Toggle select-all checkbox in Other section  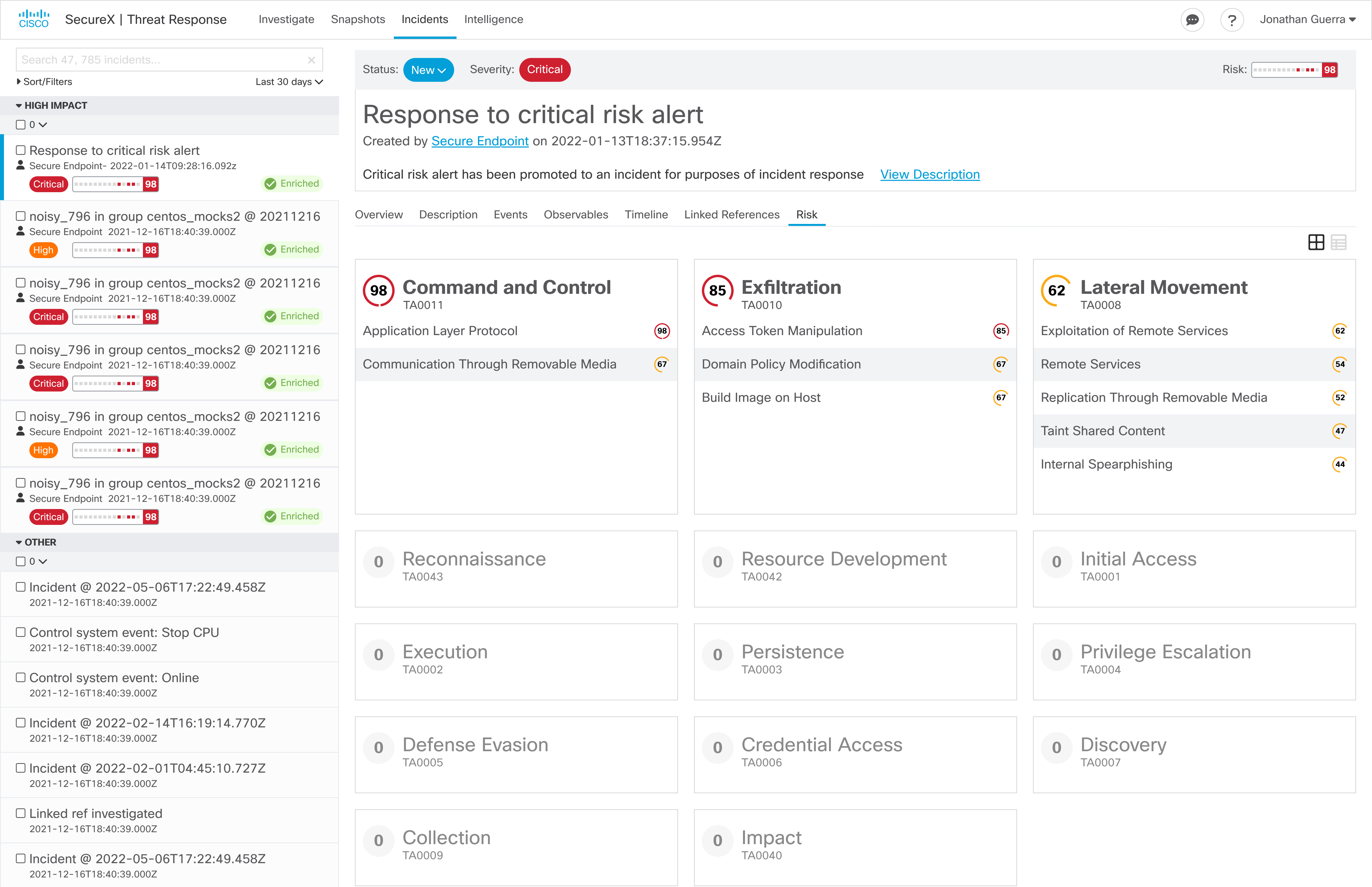tap(21, 562)
